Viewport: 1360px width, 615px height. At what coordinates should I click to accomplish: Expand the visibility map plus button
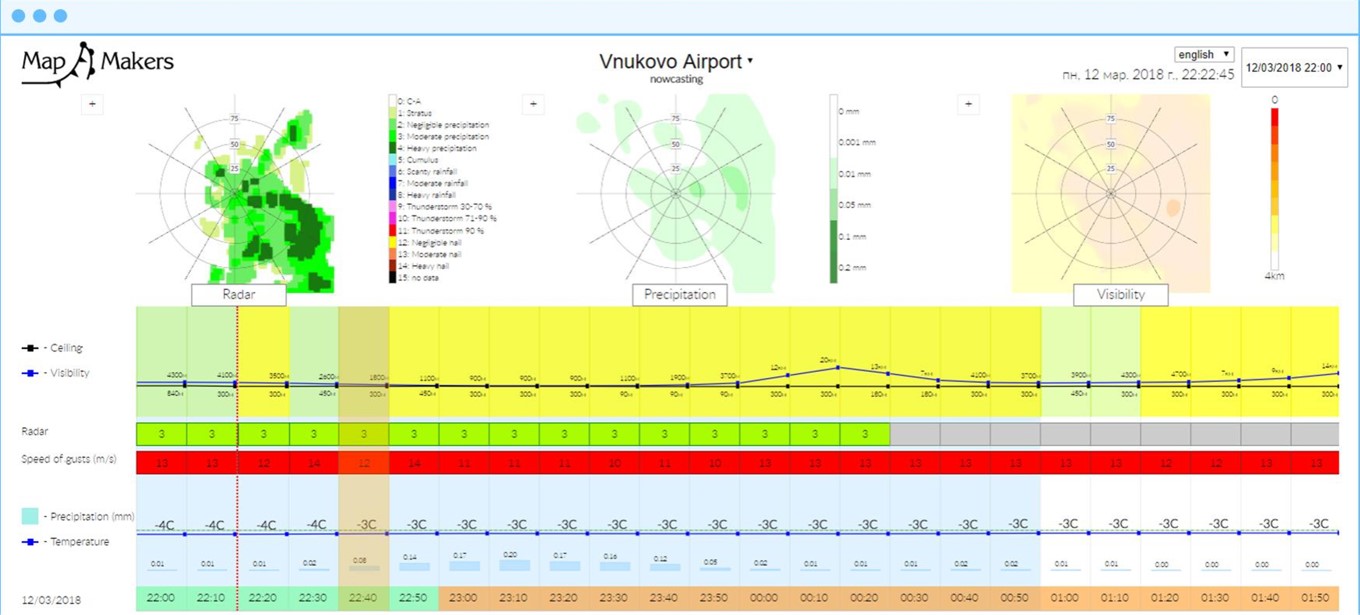(968, 104)
